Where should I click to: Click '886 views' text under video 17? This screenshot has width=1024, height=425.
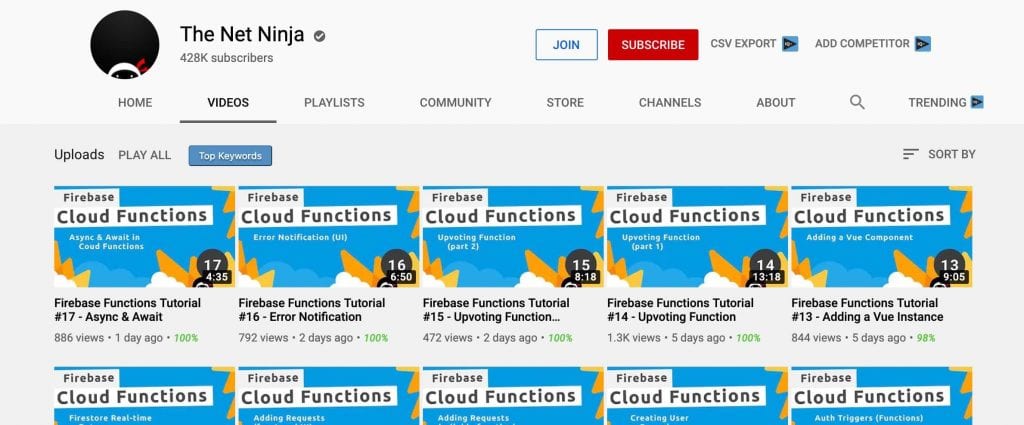(x=79, y=338)
